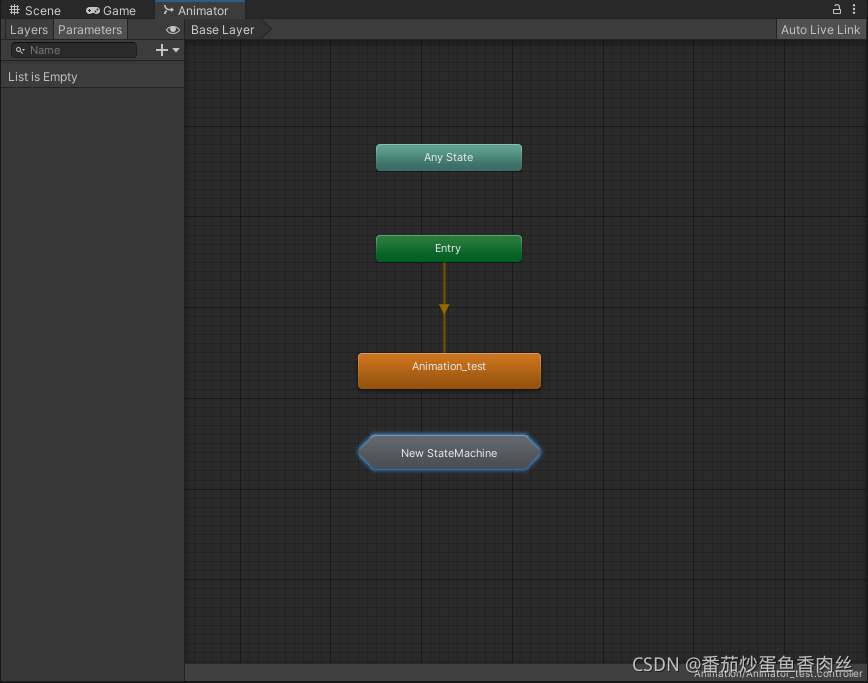Click the Base Layer breadcrumb
This screenshot has height=683, width=868.
click(223, 30)
